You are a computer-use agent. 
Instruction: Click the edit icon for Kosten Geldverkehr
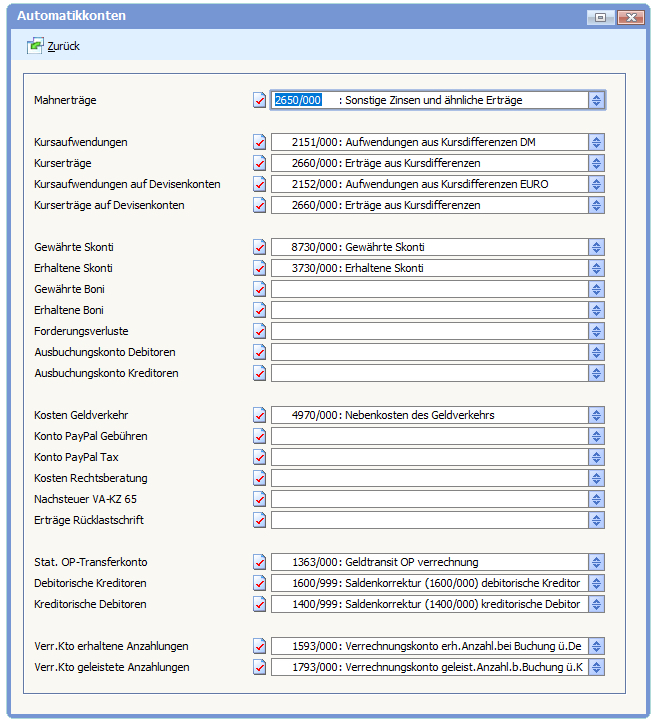click(x=260, y=415)
